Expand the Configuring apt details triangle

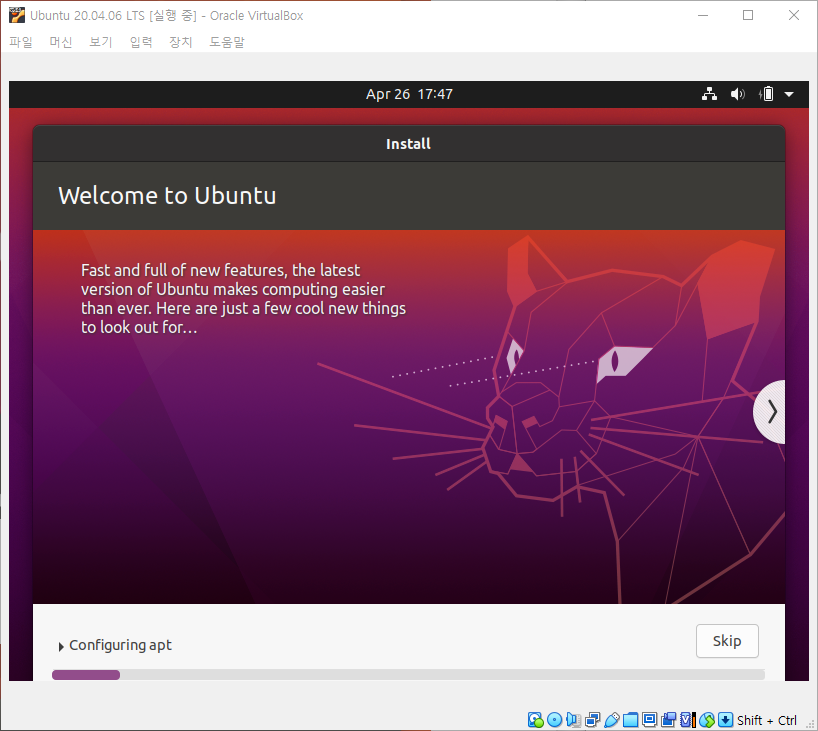(61, 646)
